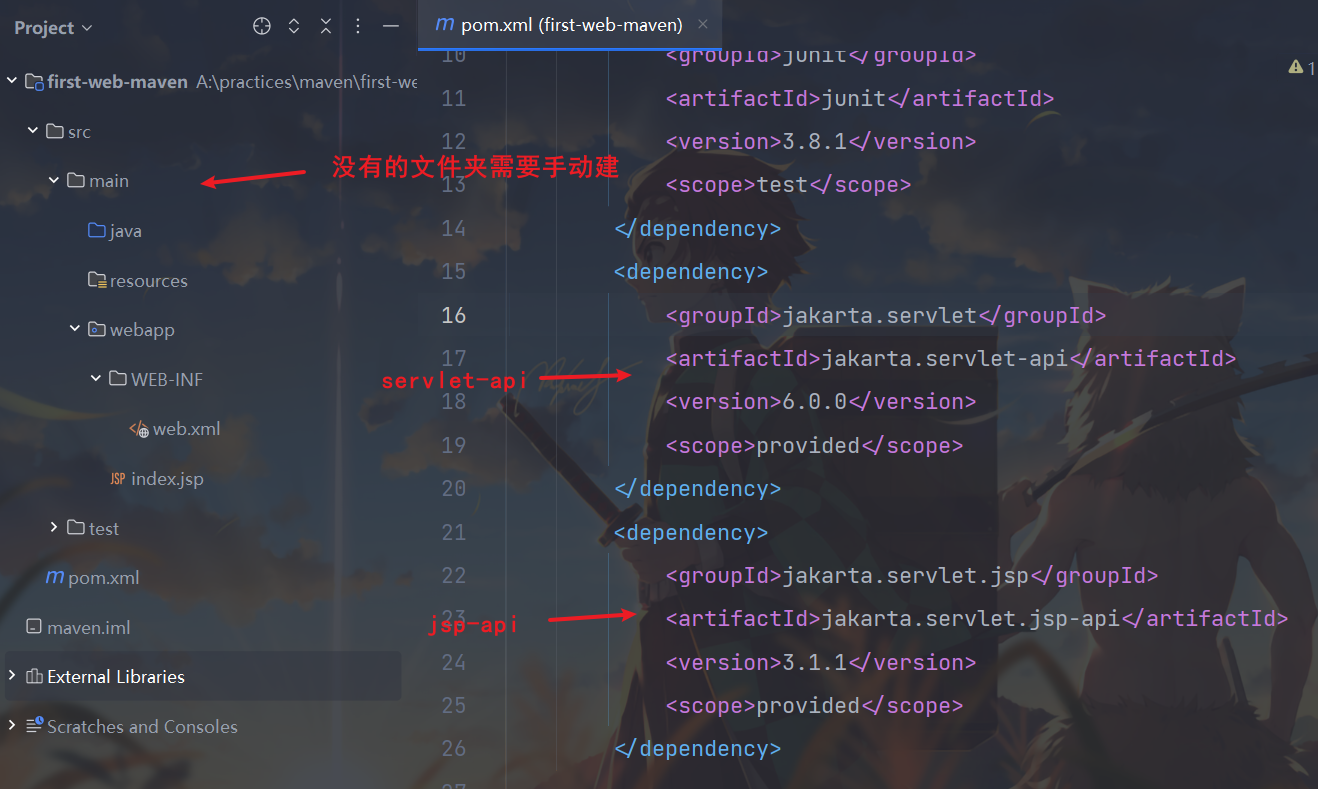
Task: Click the webapp web folder icon
Action: pos(97,329)
